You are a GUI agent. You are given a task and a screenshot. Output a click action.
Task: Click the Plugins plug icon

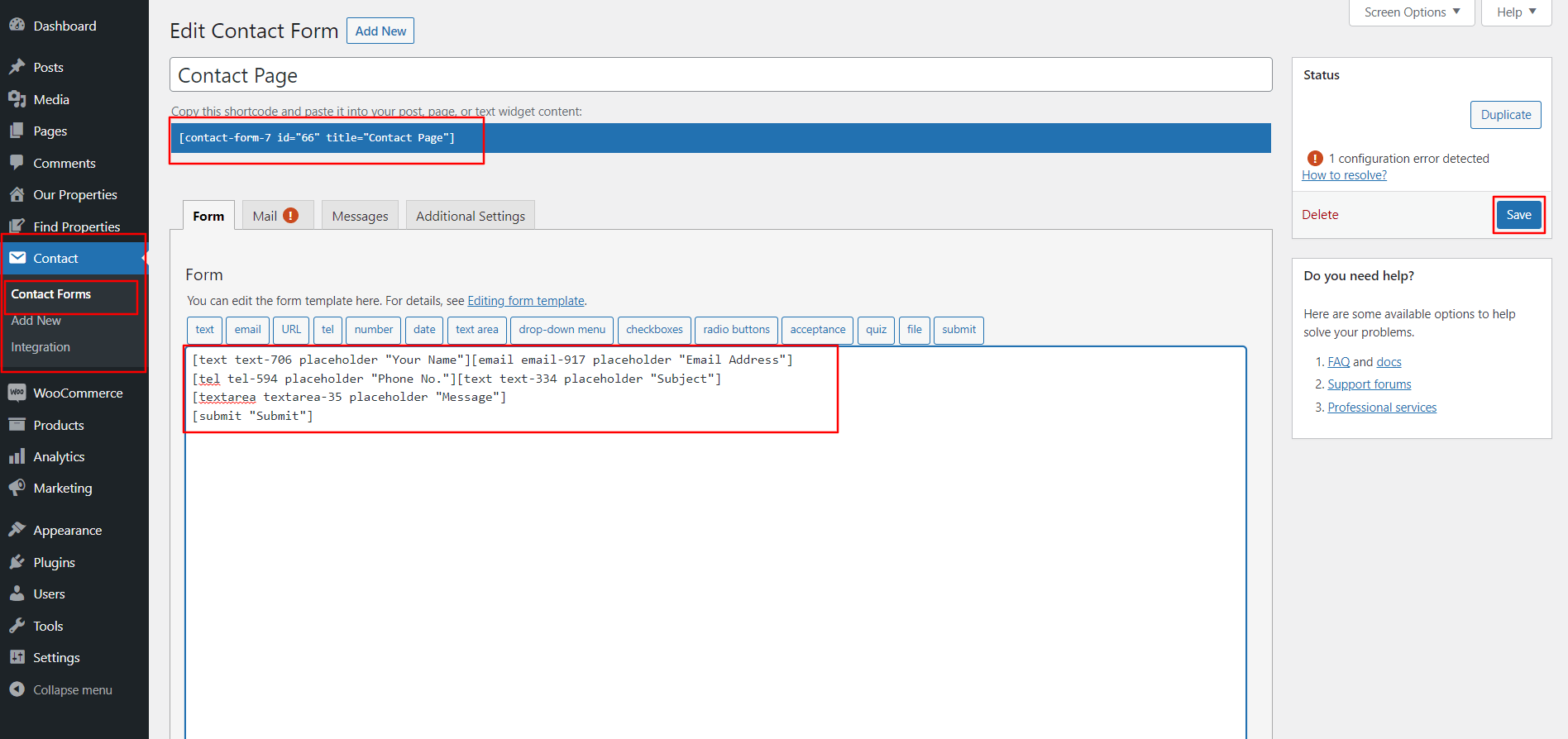pos(17,562)
